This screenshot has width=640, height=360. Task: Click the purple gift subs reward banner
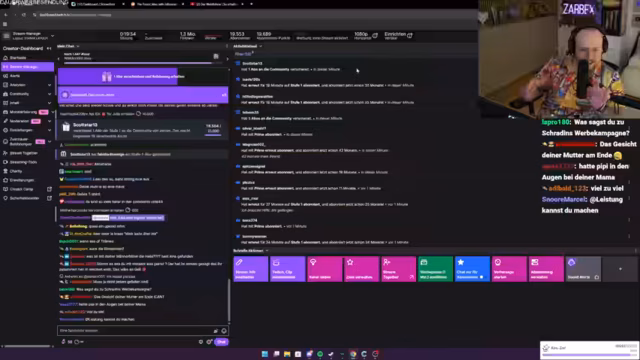click(x=143, y=77)
